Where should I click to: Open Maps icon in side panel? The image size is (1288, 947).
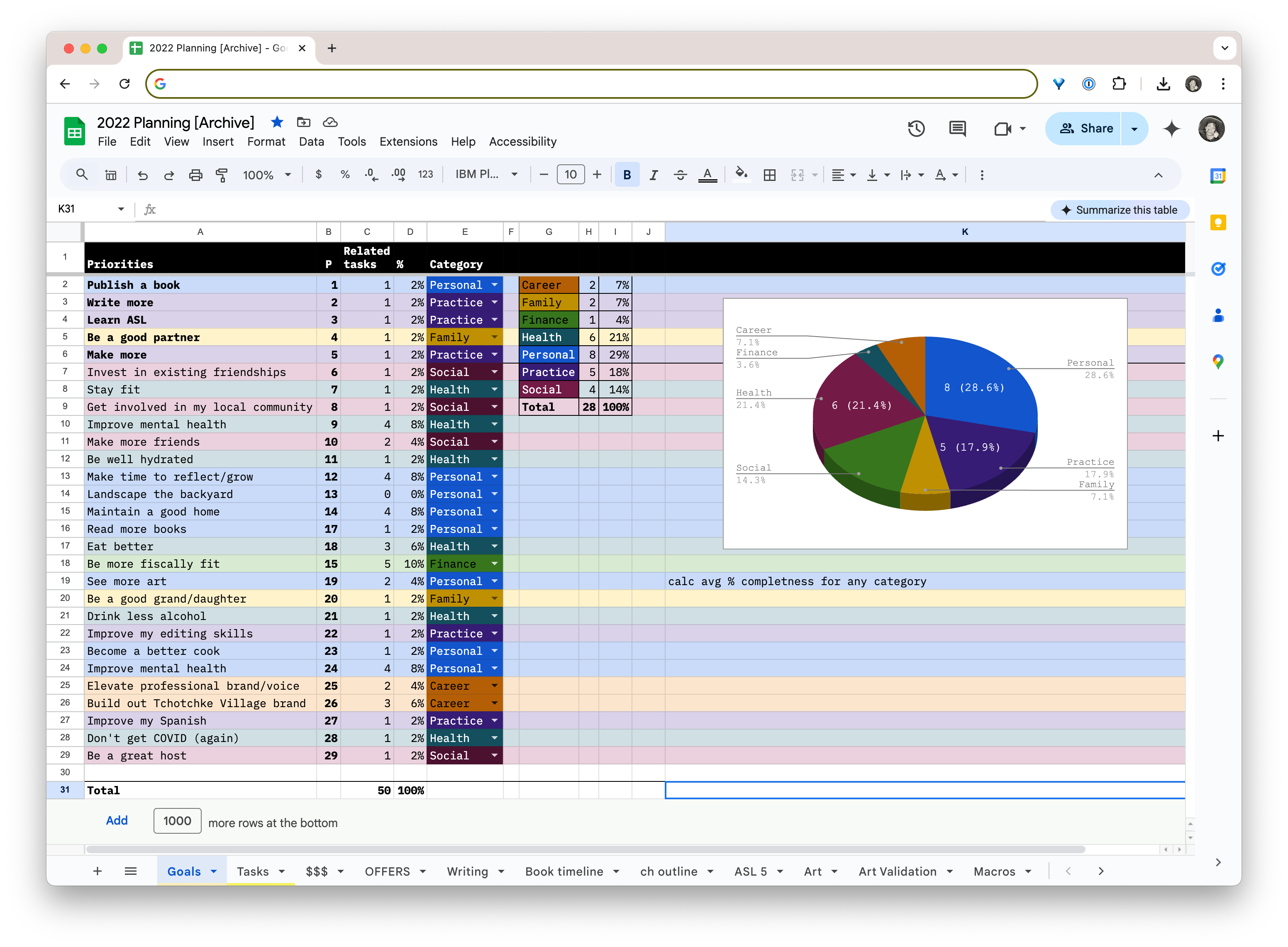point(1217,362)
